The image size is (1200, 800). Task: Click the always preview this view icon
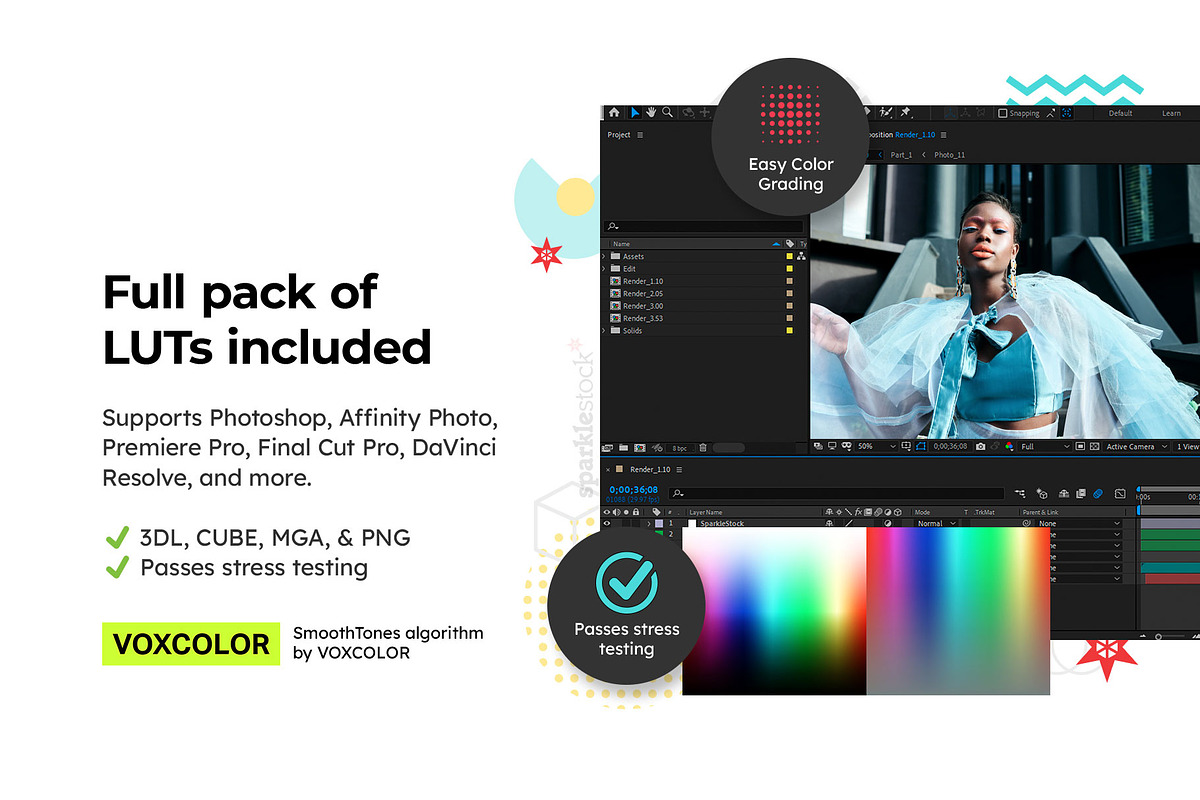tap(817, 446)
